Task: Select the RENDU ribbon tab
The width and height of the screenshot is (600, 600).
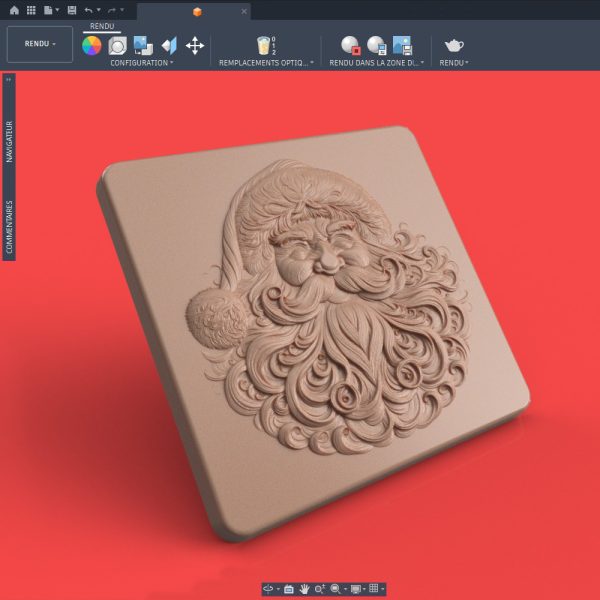Action: pos(102,26)
